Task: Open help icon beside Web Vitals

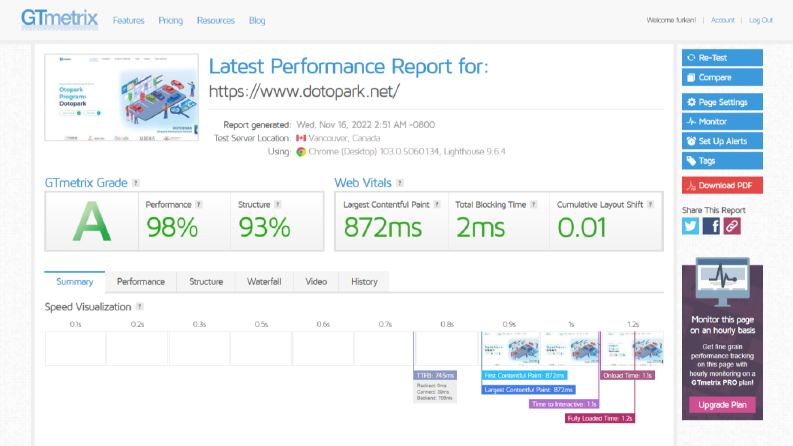Action: pos(400,183)
